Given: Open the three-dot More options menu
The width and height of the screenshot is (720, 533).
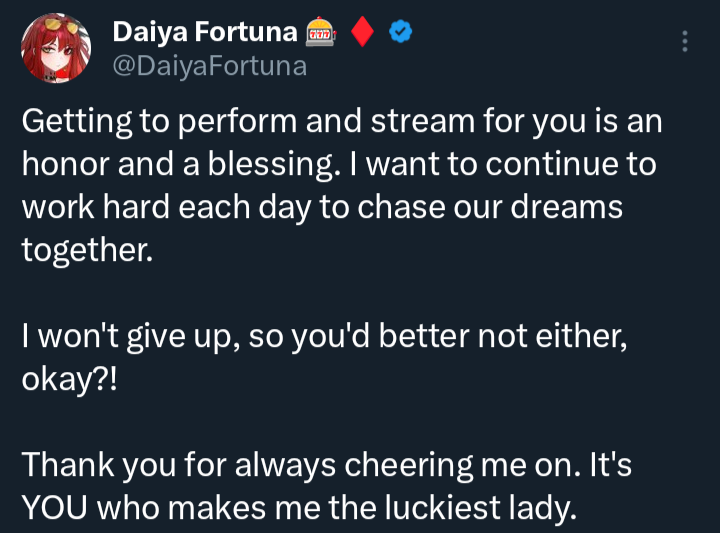Looking at the screenshot, I should click(x=684, y=41).
